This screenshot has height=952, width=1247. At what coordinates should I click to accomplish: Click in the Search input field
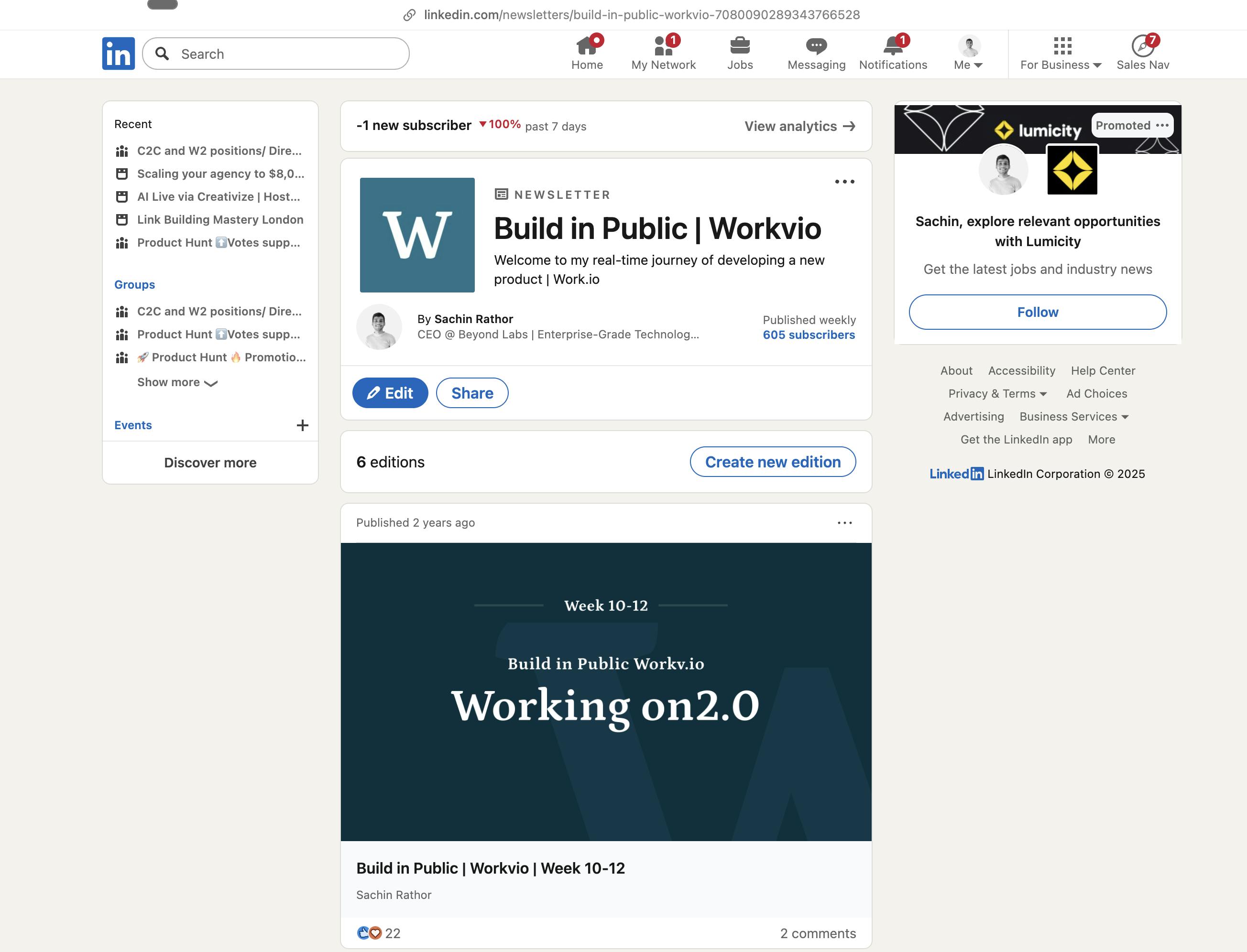tap(276, 53)
